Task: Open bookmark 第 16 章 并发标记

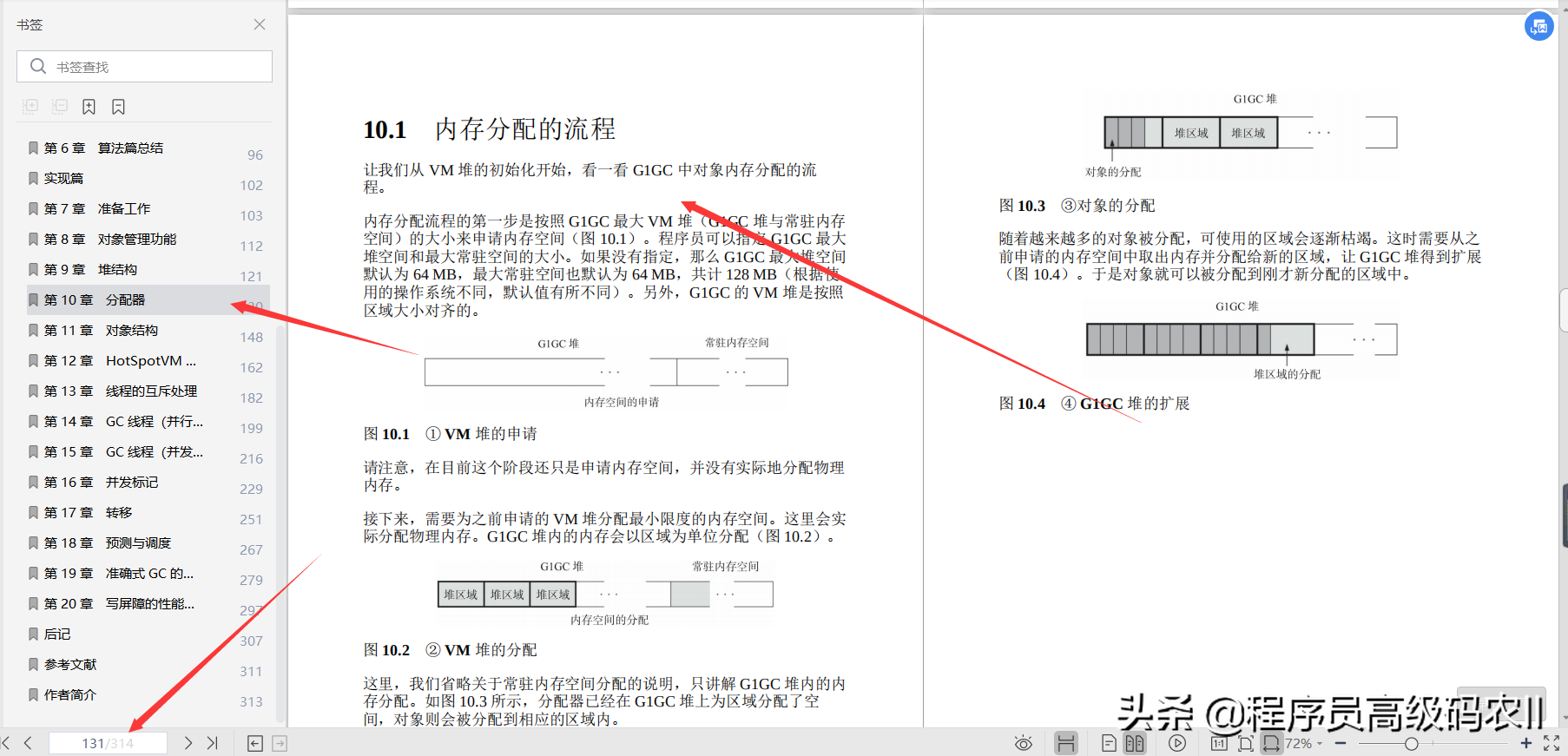Action: pos(102,483)
